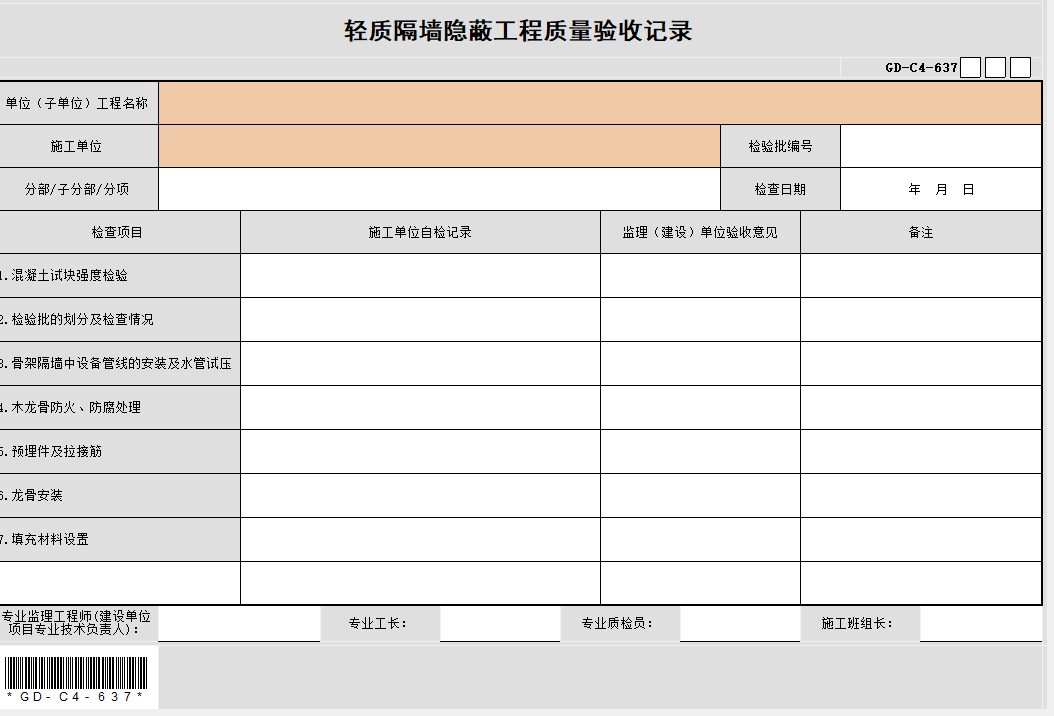1054x716 pixels.
Task: Click third empty box after GD-C4-637
Action: pyautogui.click(x=1020, y=67)
